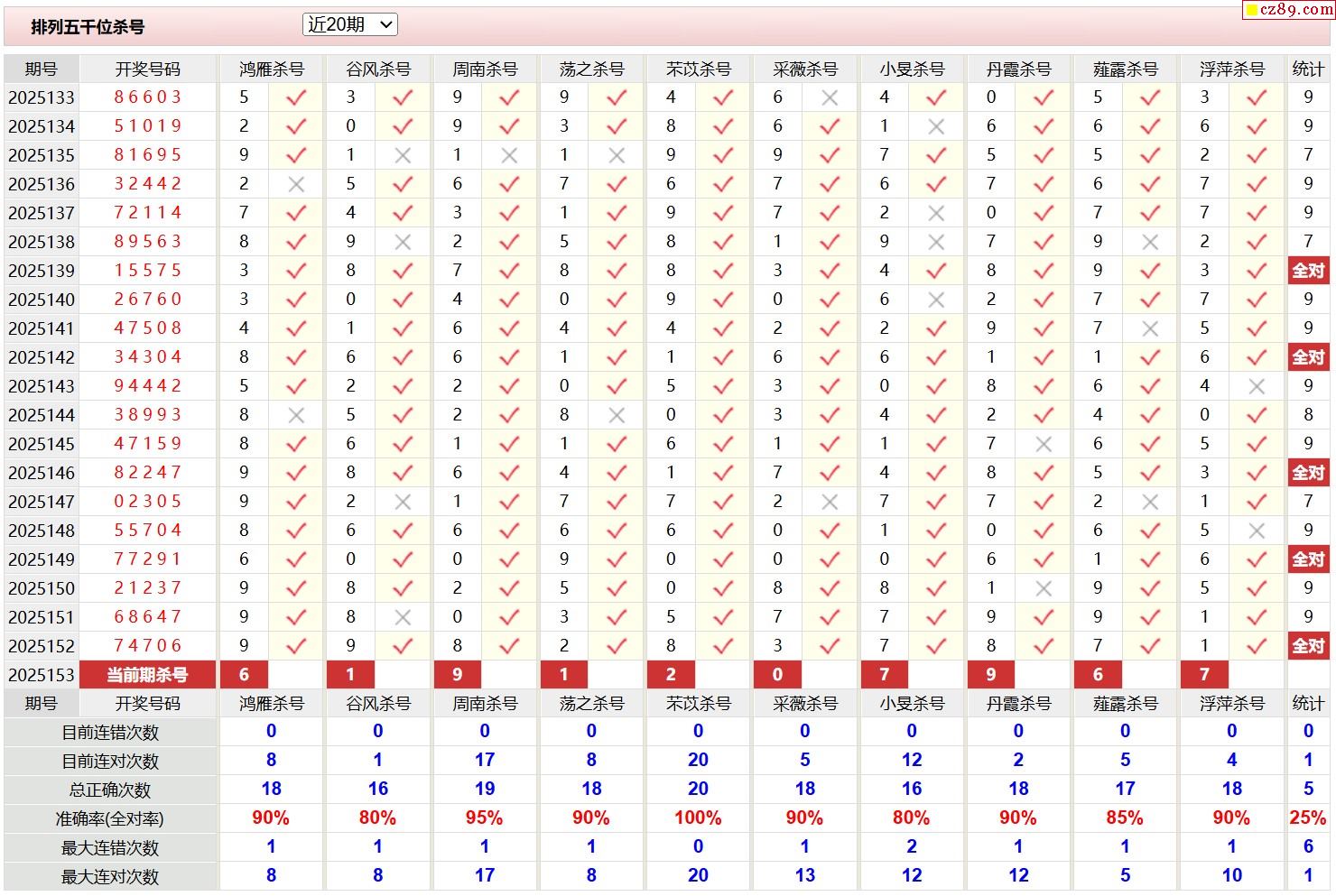Viewport: 1336px width, 896px height.
Task: Click the 100% accuracy value for 芣苡杀号
Action: (698, 818)
